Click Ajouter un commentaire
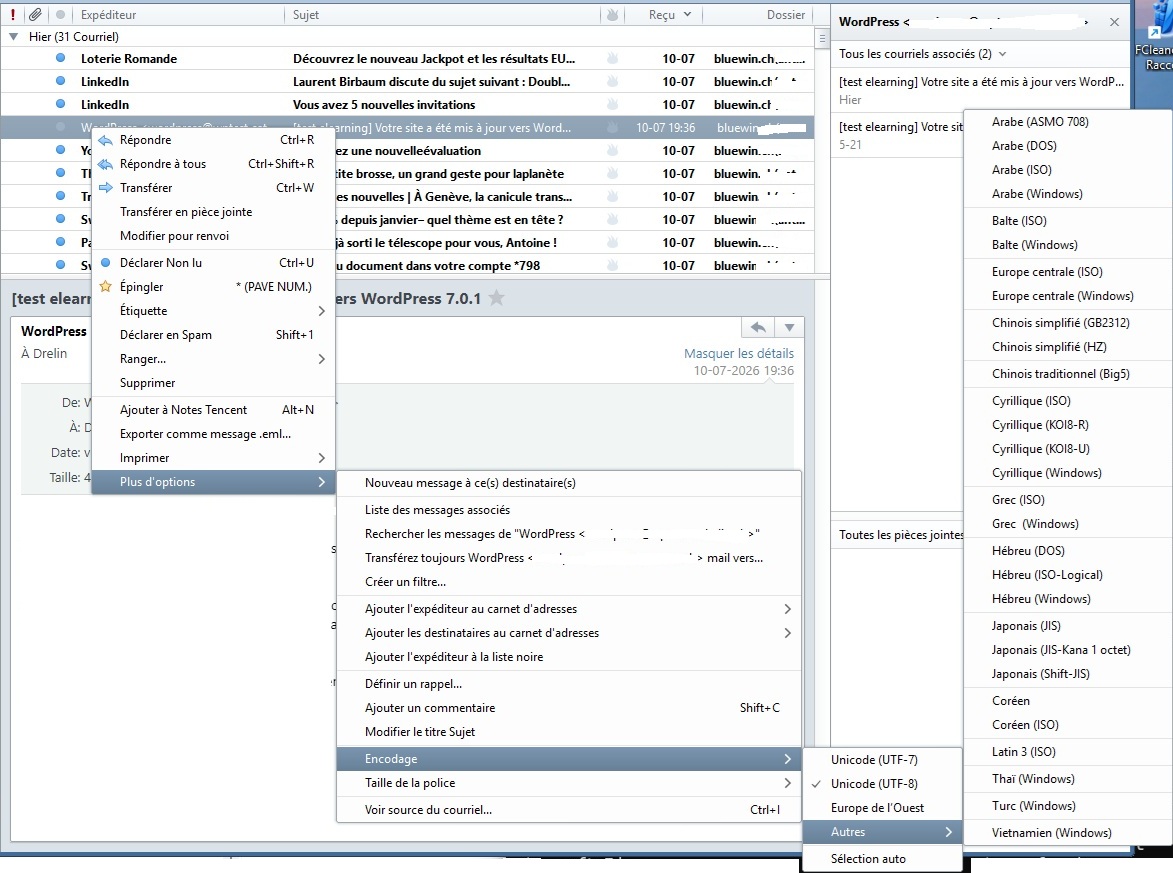Screen dimensions: 1173x873 [569, 708]
